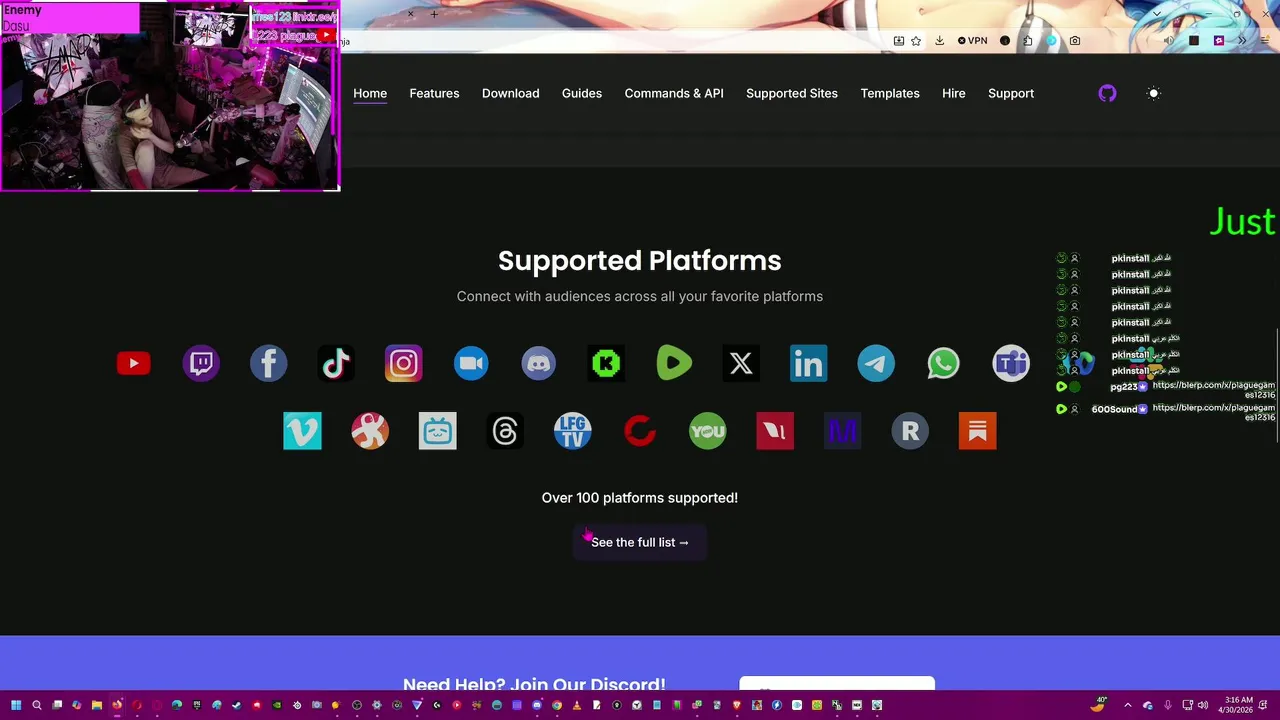Click the Discord platform icon

coord(538,363)
